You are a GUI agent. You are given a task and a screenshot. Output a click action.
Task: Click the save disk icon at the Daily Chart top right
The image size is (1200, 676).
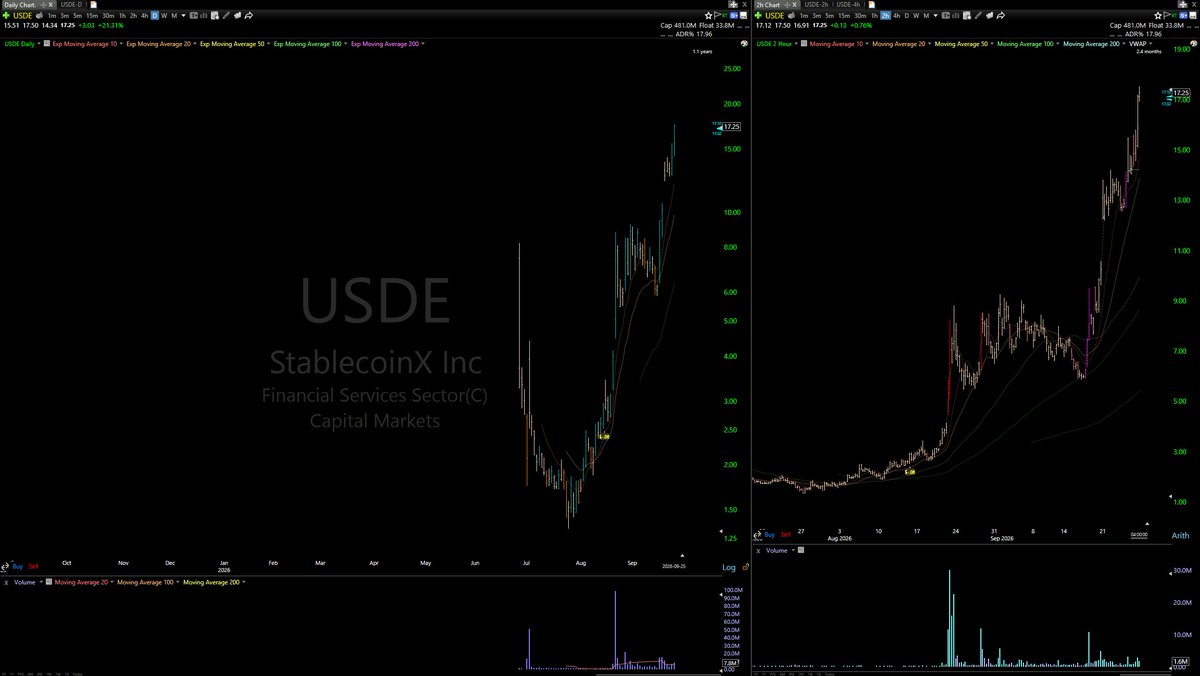(x=743, y=16)
